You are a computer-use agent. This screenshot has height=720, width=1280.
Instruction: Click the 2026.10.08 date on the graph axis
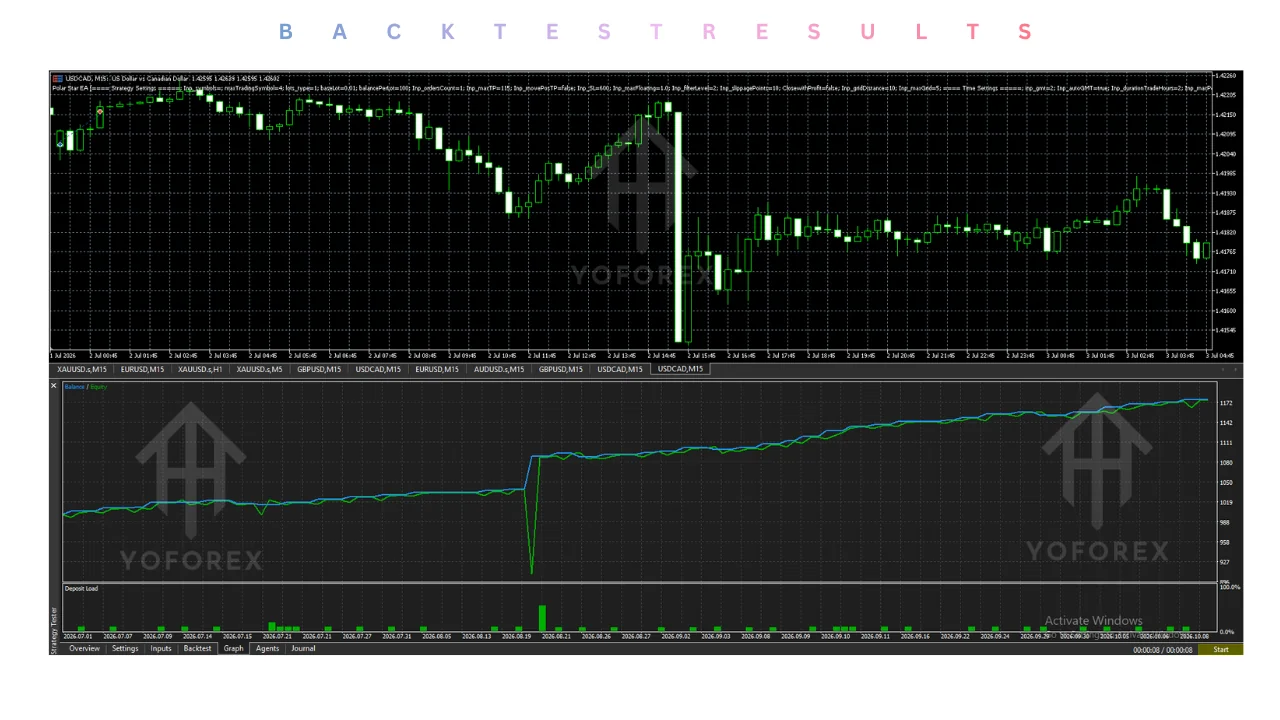point(1192,636)
